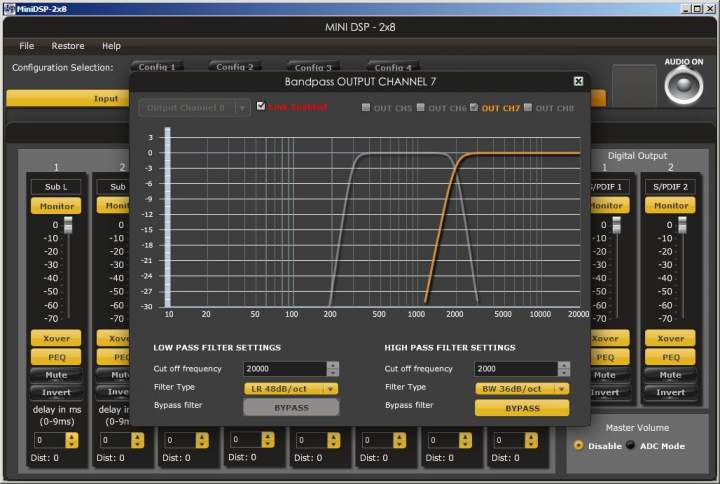This screenshot has width=720, height=484.
Task: Click the S/PDIF 2 volume fader handle
Action: pos(683,225)
